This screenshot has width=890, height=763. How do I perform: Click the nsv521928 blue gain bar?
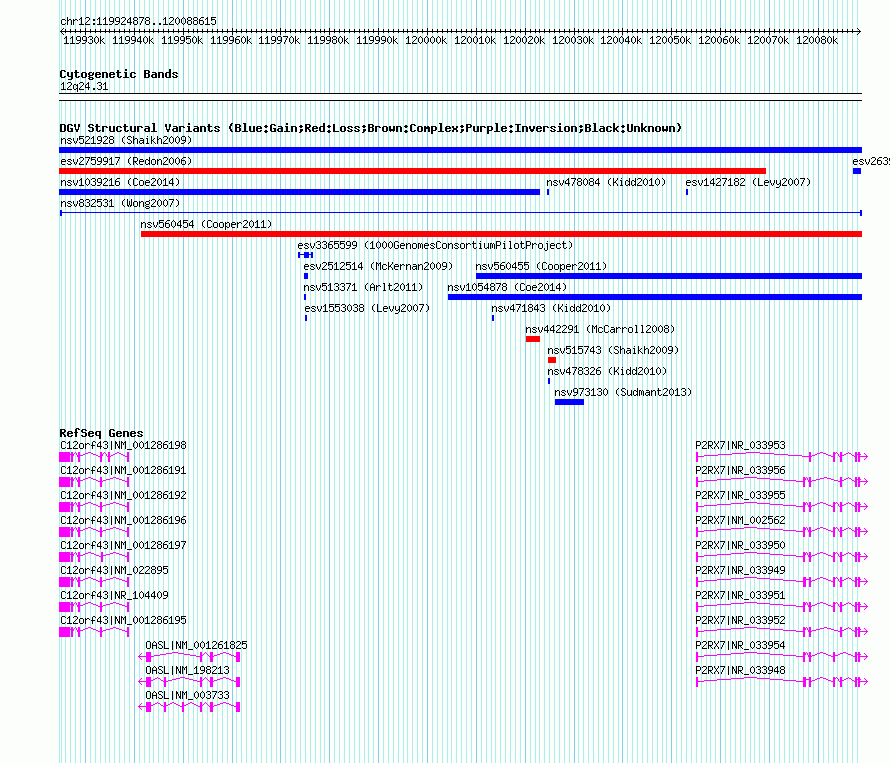460,150
